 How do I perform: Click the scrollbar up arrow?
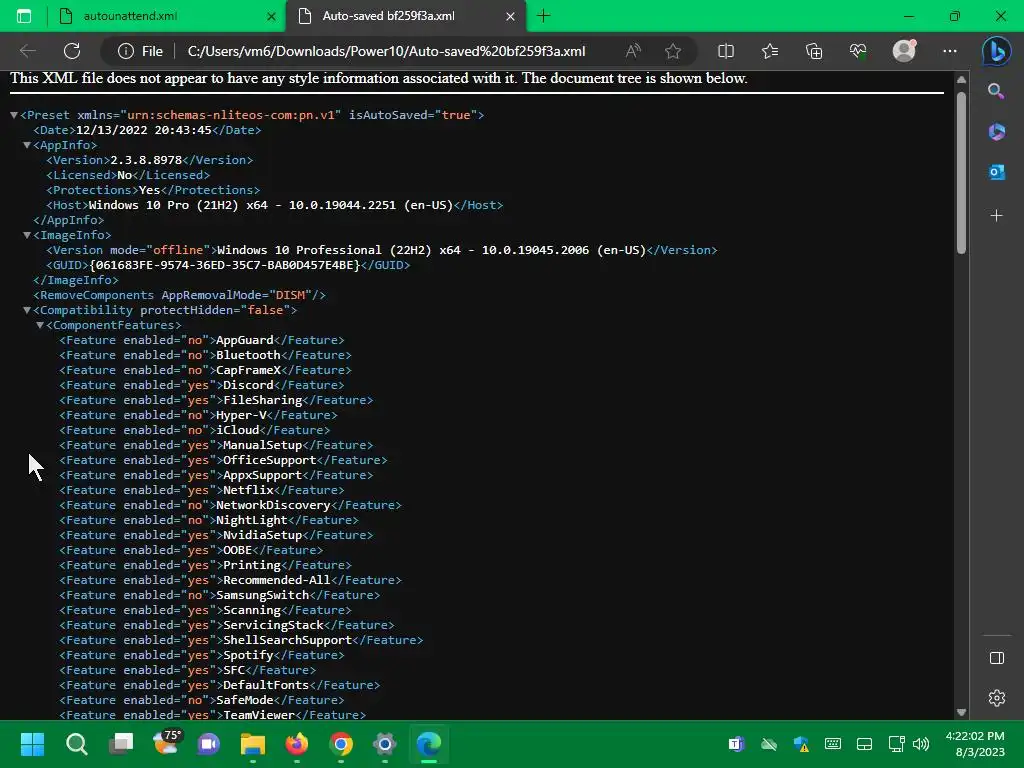(961, 80)
